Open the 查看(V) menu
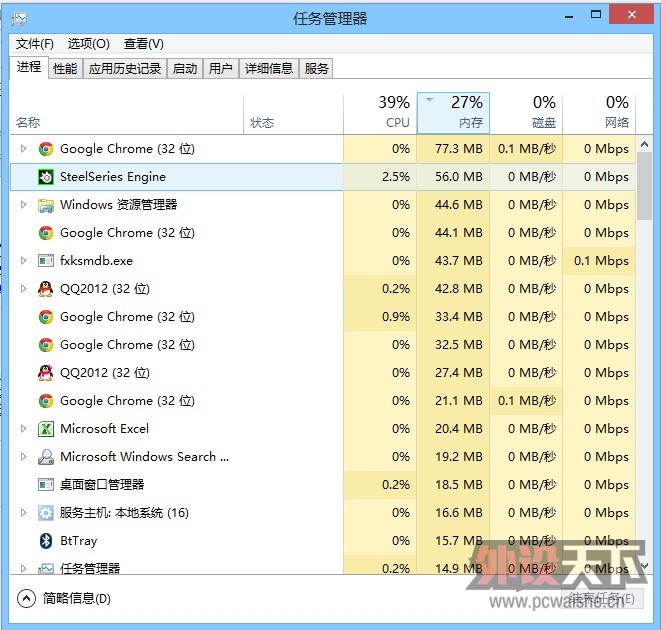The height and width of the screenshot is (630, 661). click(x=144, y=44)
